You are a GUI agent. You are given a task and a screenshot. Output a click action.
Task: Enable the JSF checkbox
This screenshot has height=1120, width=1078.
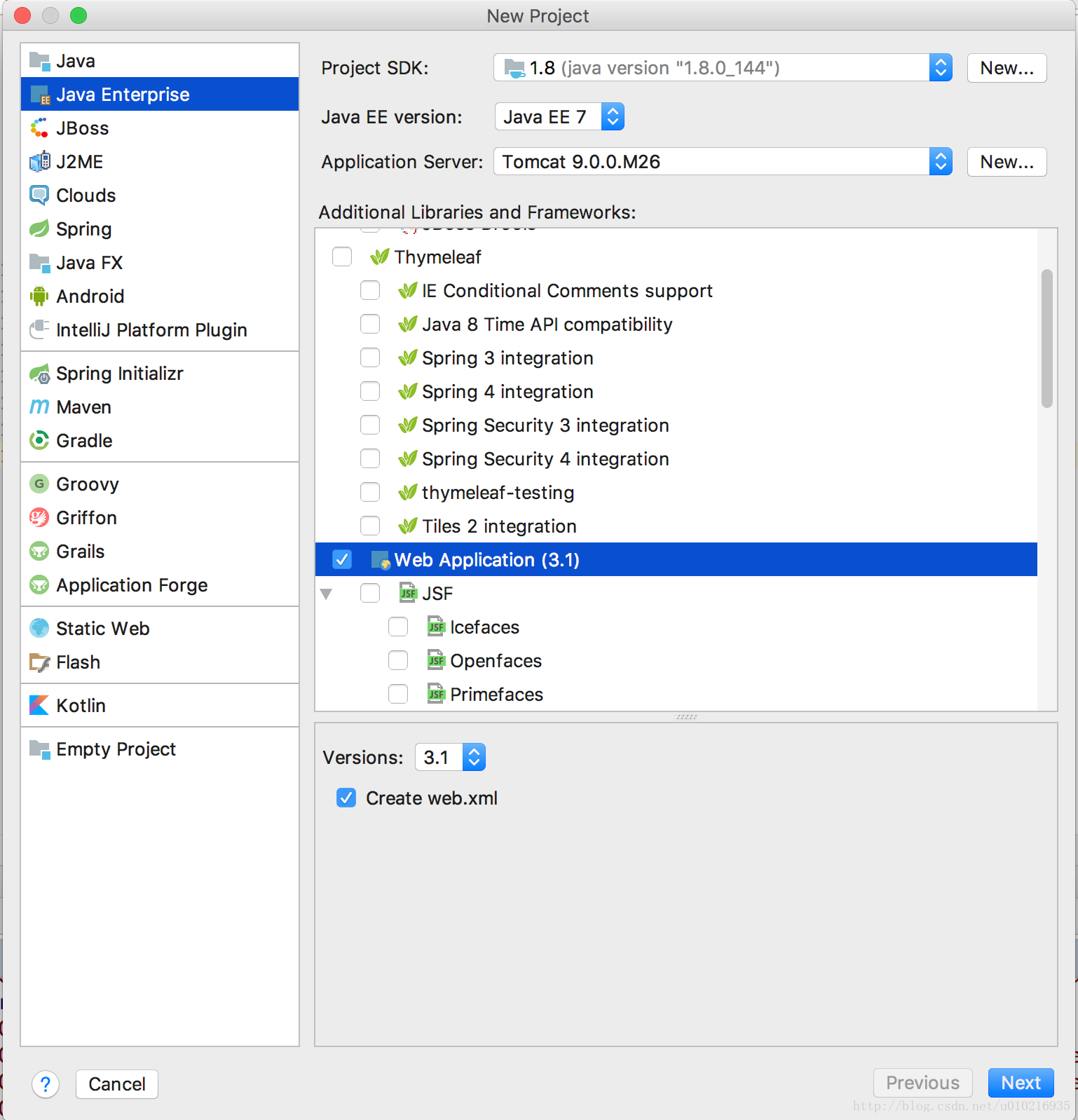tap(370, 594)
